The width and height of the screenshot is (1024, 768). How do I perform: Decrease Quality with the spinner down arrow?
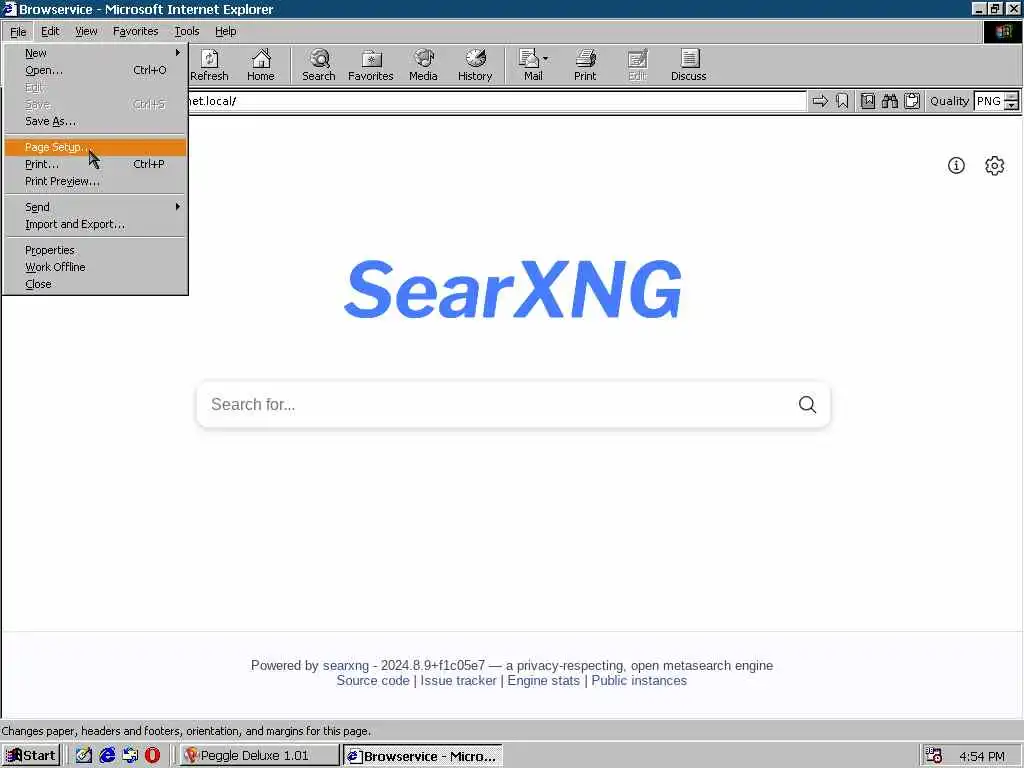1012,105
